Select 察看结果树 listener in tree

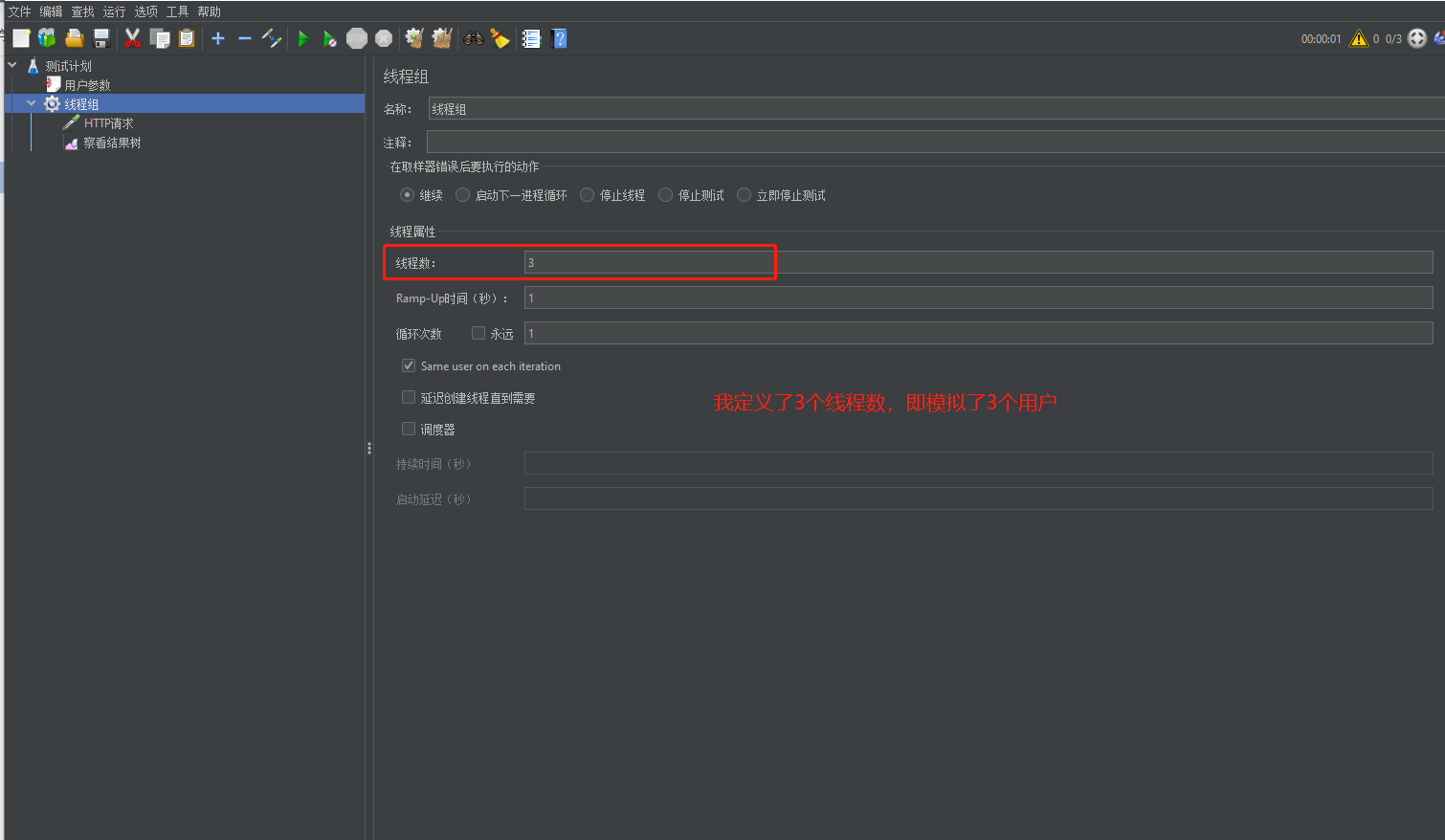pos(112,143)
